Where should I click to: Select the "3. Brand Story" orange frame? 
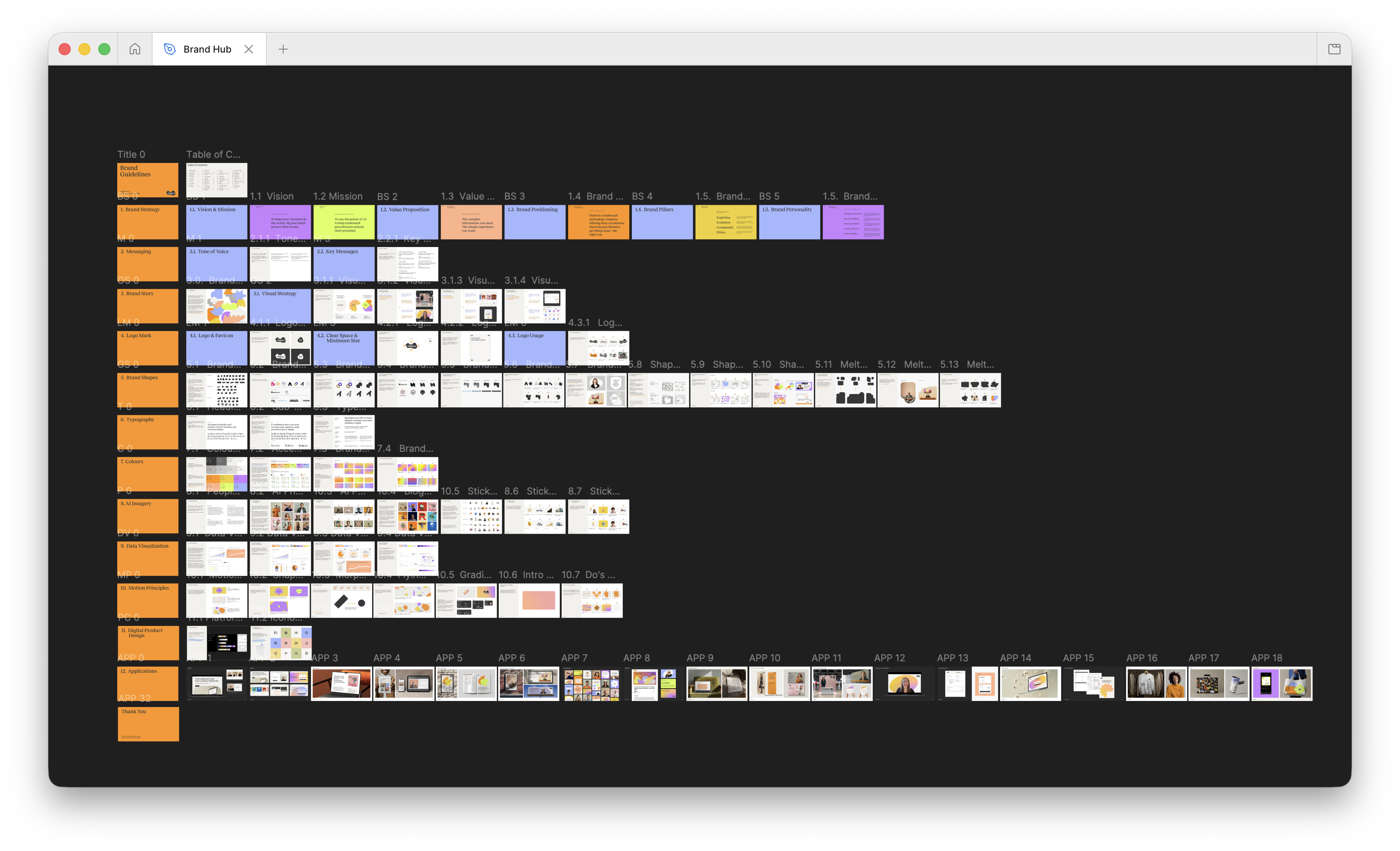coord(148,306)
